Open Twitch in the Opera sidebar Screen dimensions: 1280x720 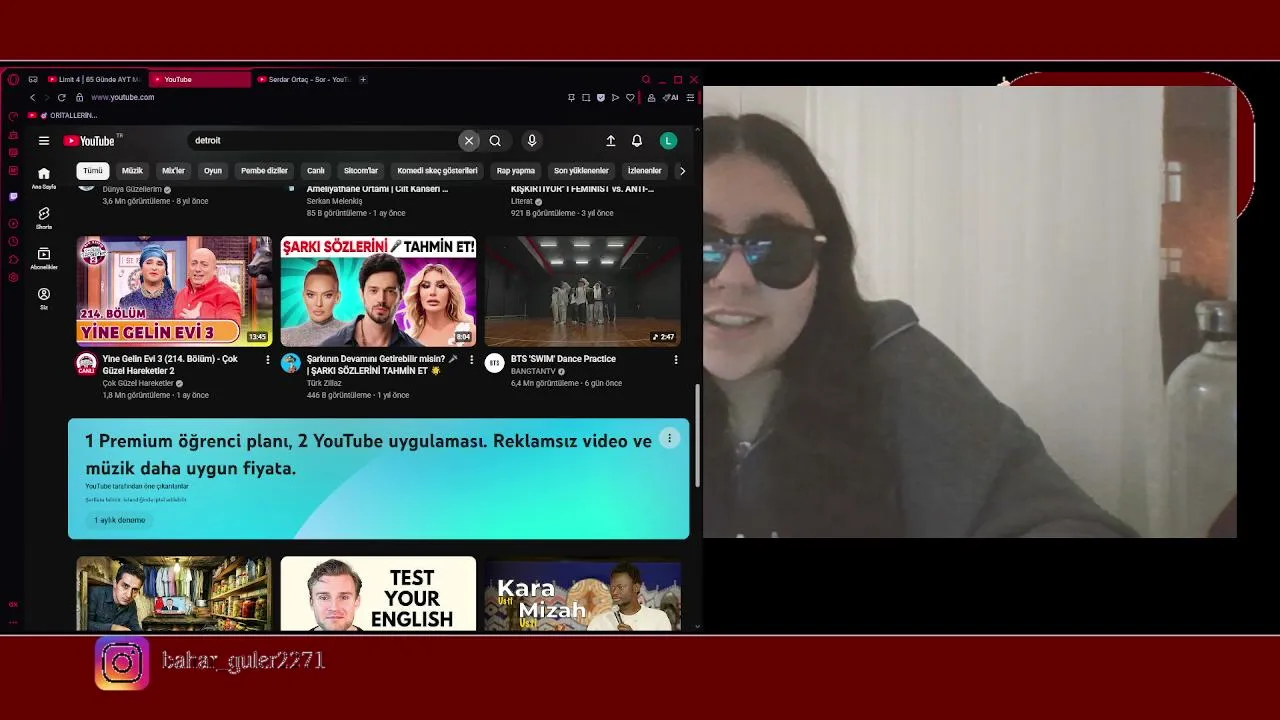coord(13,197)
